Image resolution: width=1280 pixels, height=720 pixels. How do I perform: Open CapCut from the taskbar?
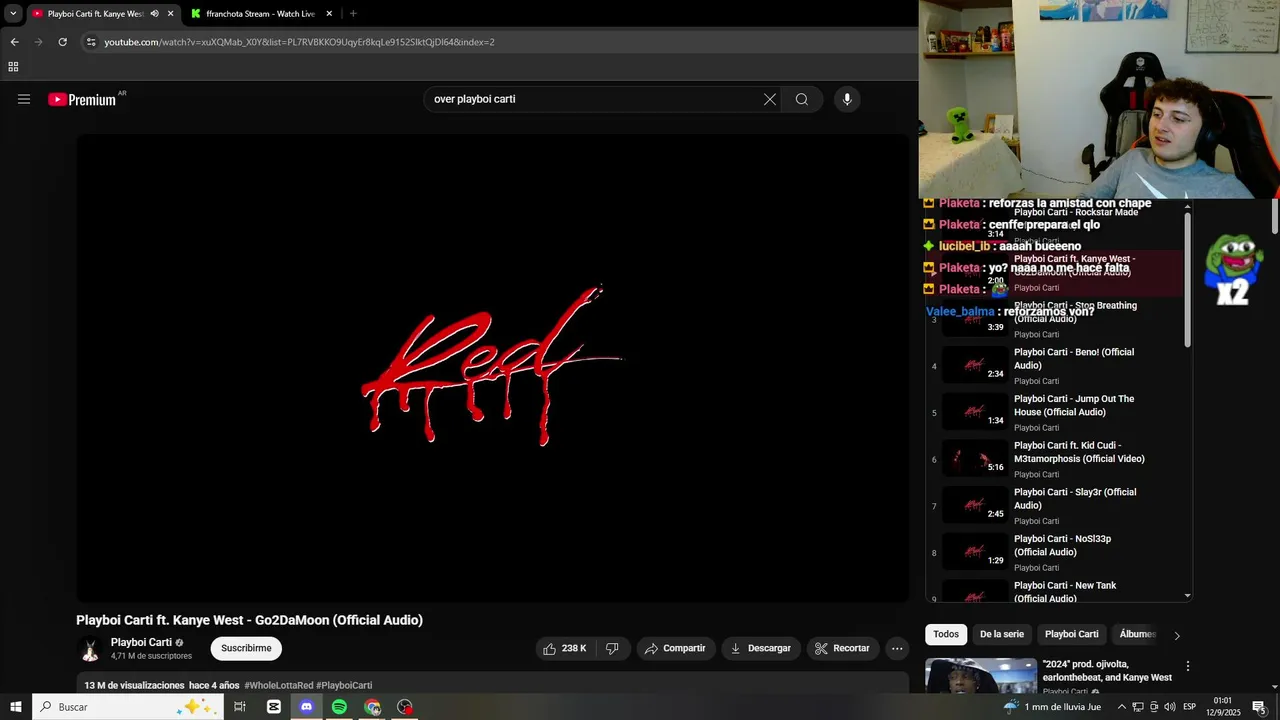pyautogui.click(x=274, y=707)
